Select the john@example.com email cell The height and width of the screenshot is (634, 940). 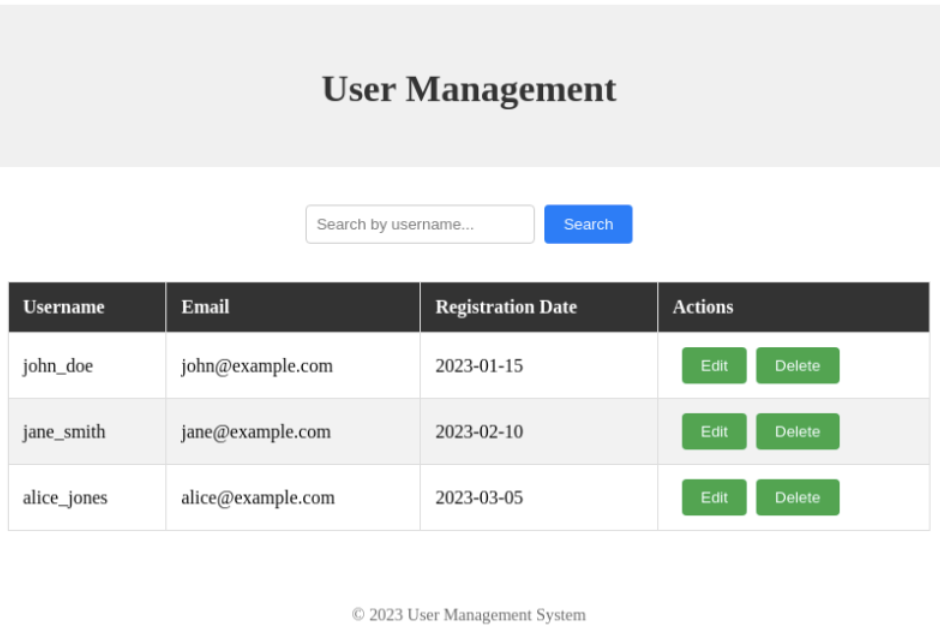[x=257, y=366]
